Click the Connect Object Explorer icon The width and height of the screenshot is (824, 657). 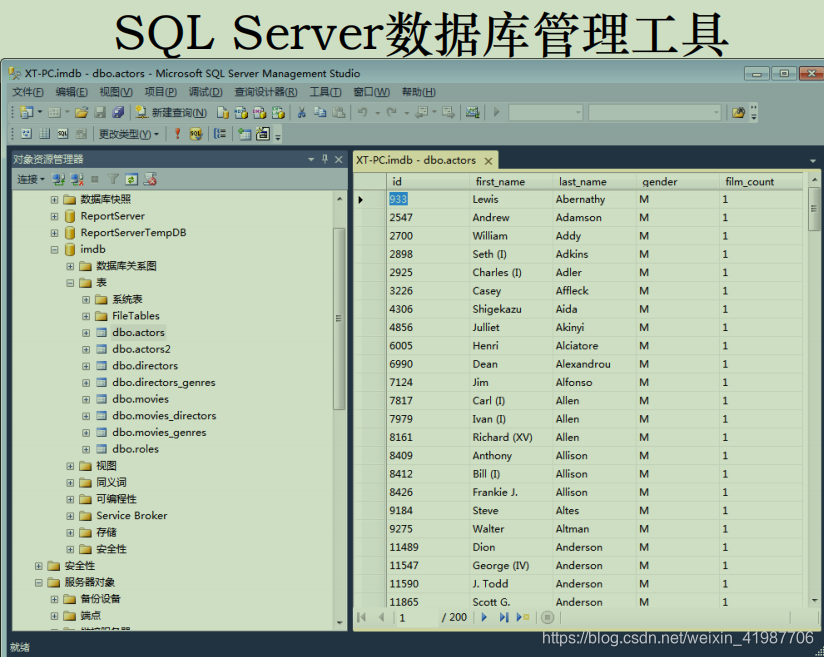tap(58, 180)
